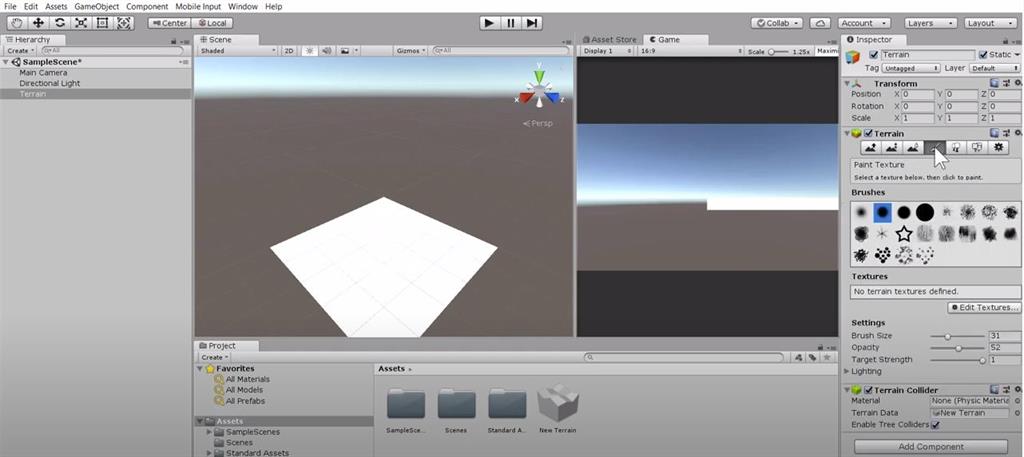Expand the Lighting foldout
Image resolution: width=1024 pixels, height=457 pixels.
847,371
